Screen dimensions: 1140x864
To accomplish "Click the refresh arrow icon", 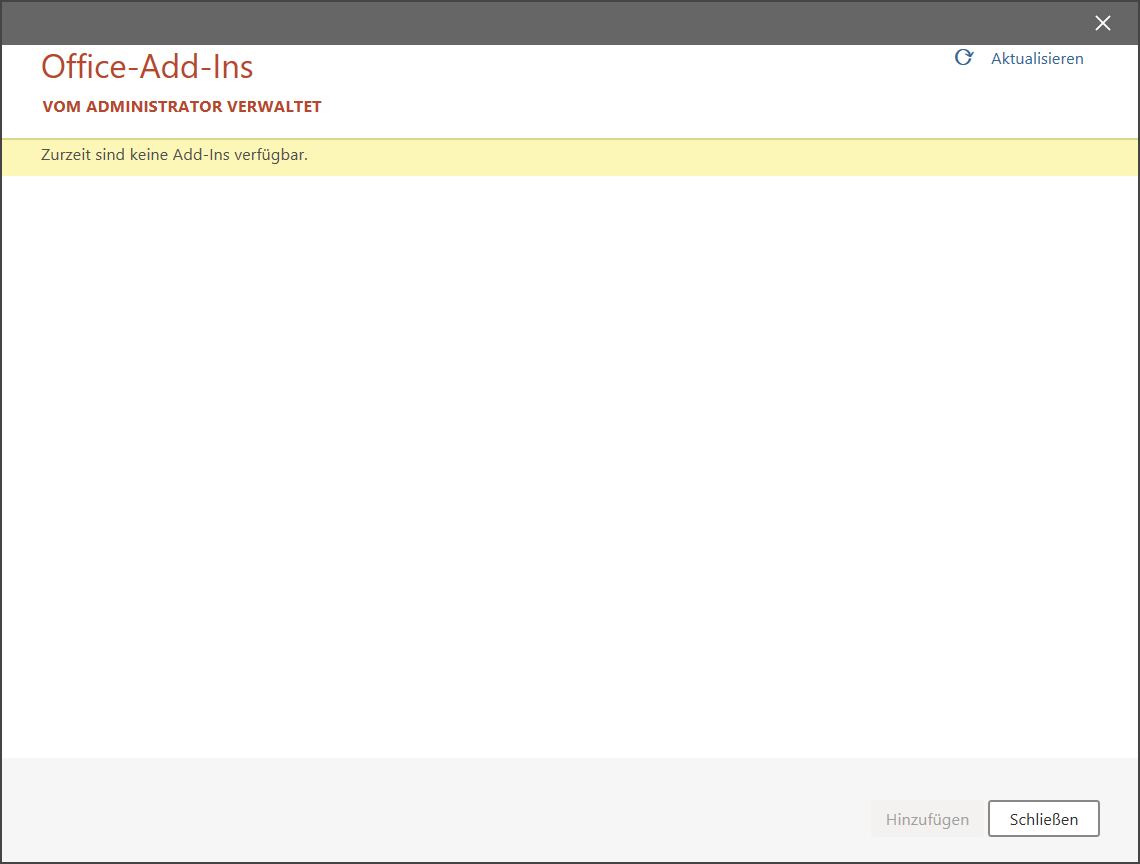I will (963, 57).
